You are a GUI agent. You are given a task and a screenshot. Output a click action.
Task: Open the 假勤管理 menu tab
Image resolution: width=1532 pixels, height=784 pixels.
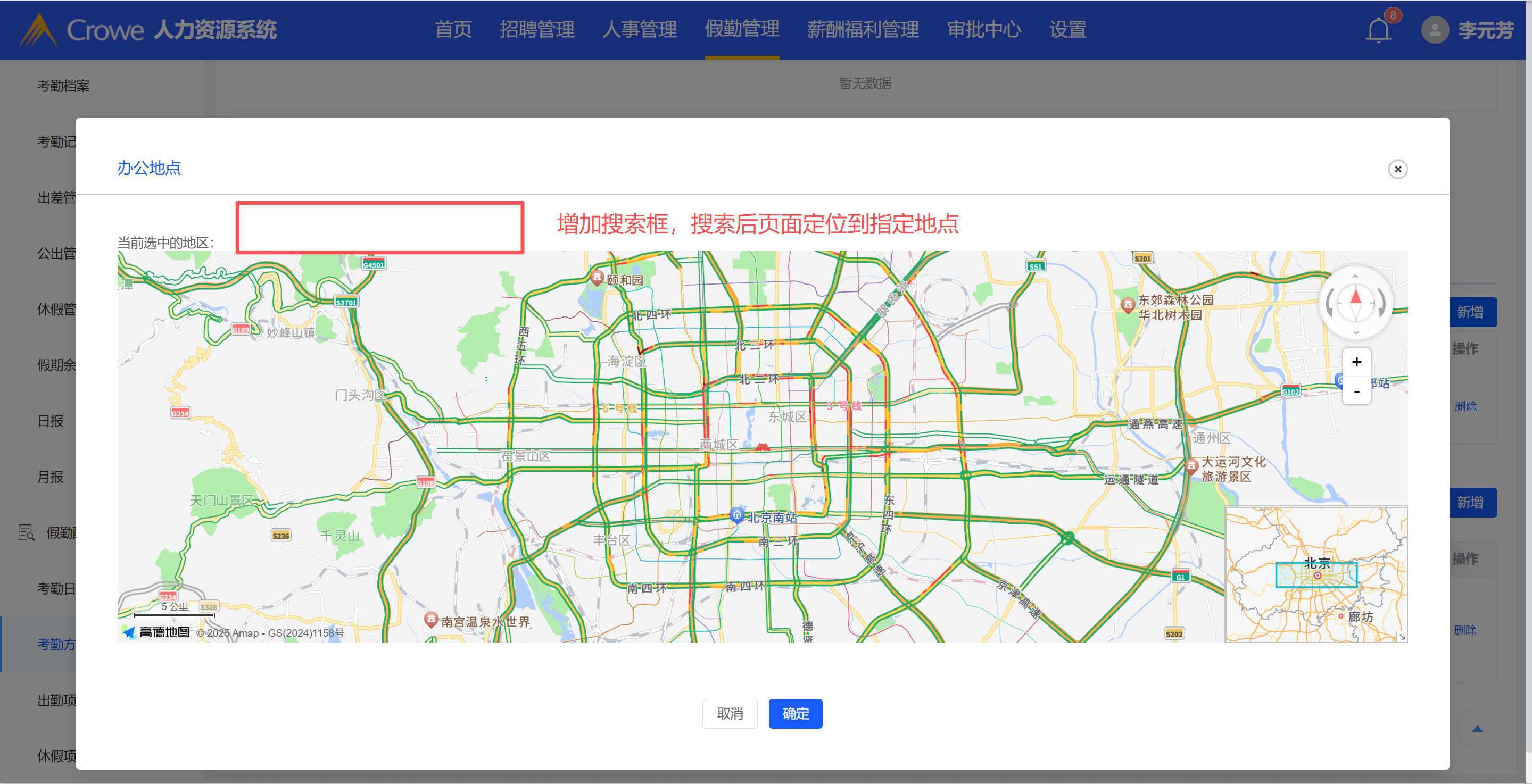click(x=742, y=29)
